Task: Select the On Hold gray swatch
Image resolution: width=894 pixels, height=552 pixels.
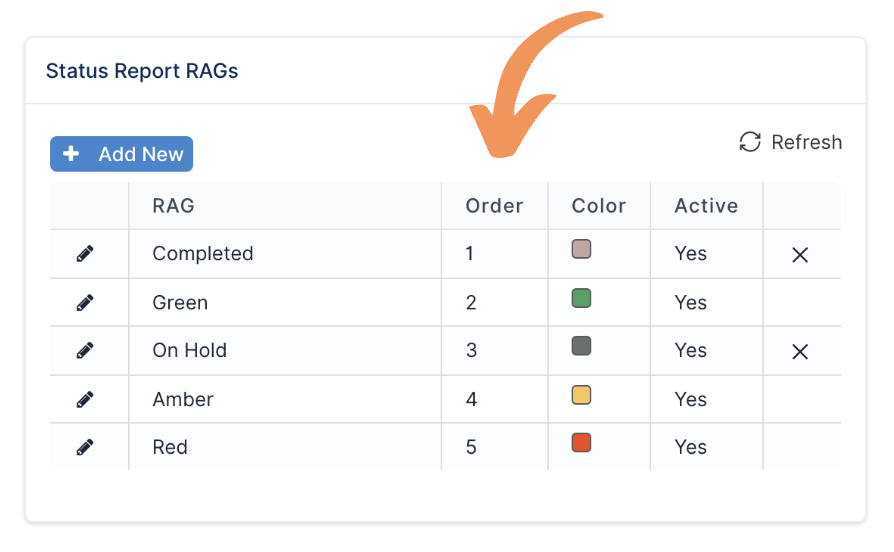Action: (x=581, y=346)
